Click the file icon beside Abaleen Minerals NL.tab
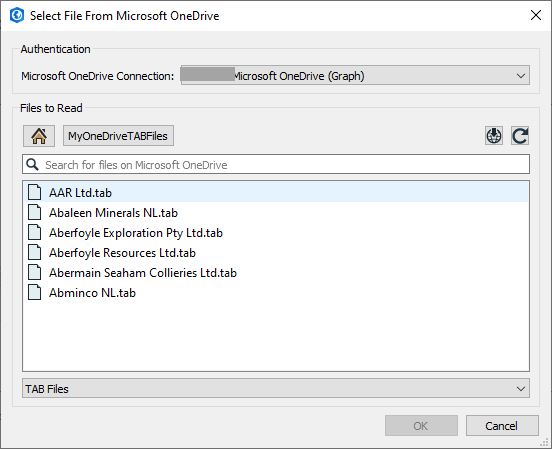This screenshot has height=449, width=552. 34,213
